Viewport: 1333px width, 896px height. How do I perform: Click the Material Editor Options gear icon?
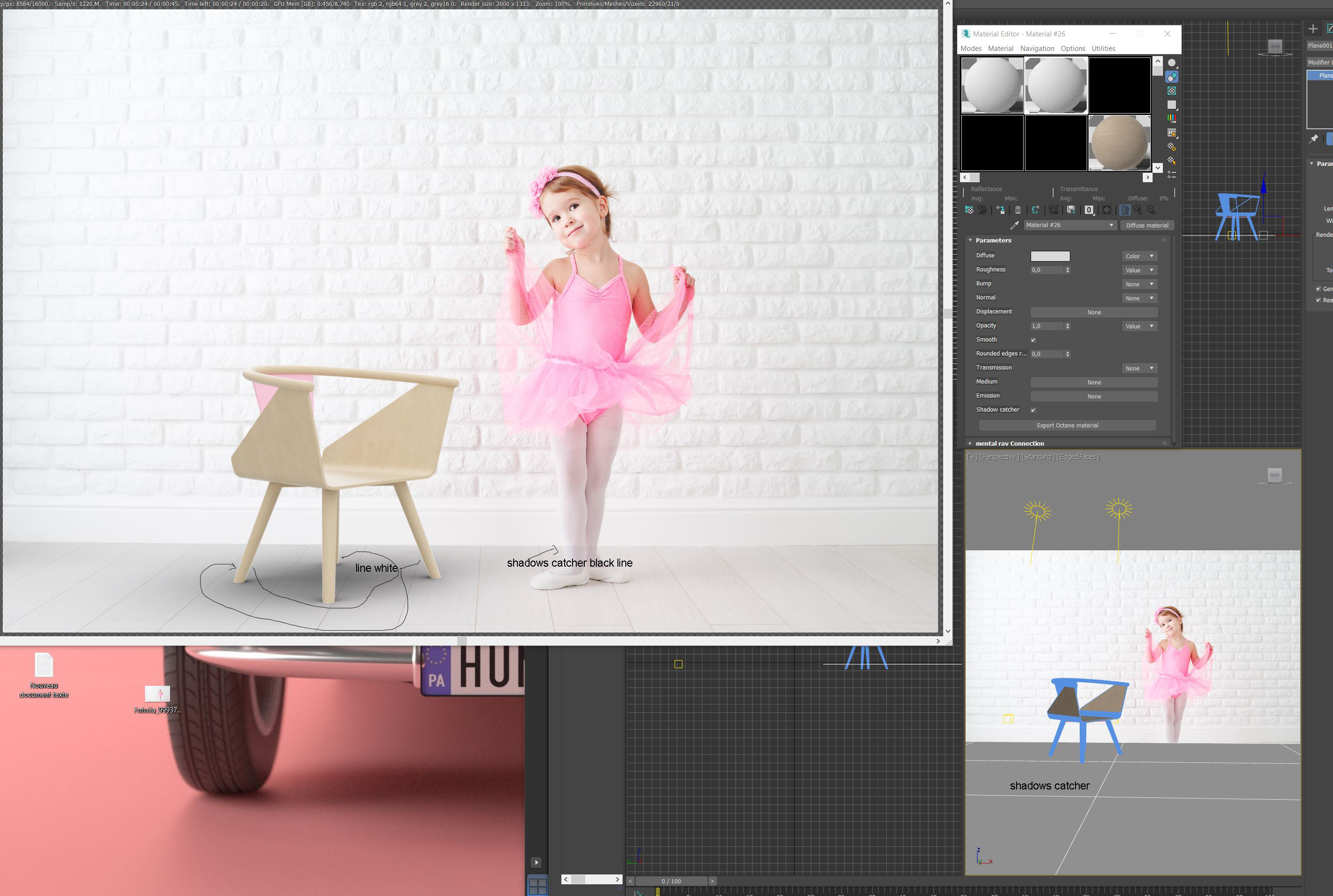(x=1172, y=146)
